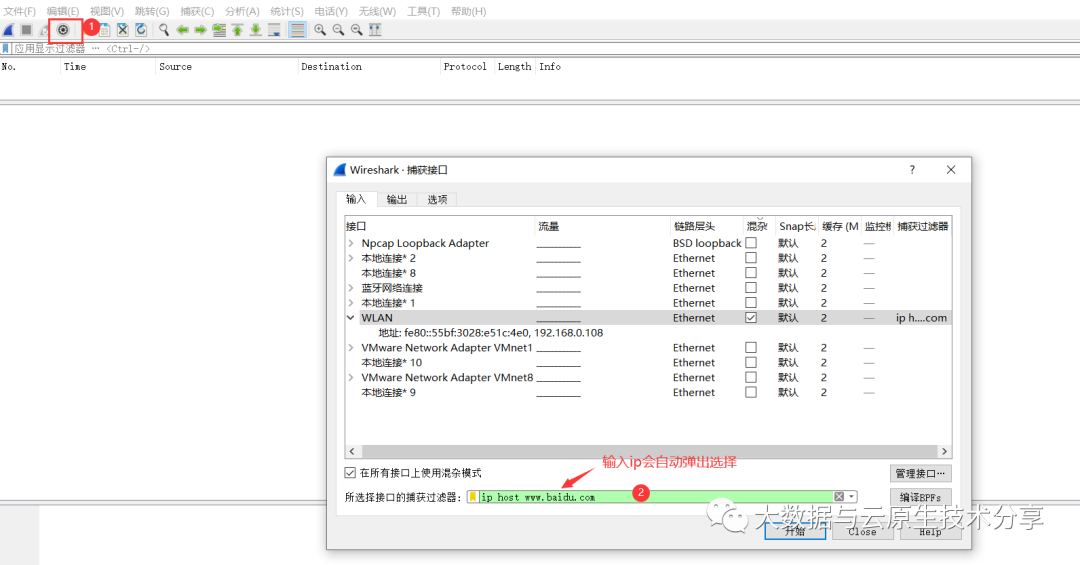
Task: Expand the Npcap Loopback Adapter row
Action: click(x=351, y=243)
